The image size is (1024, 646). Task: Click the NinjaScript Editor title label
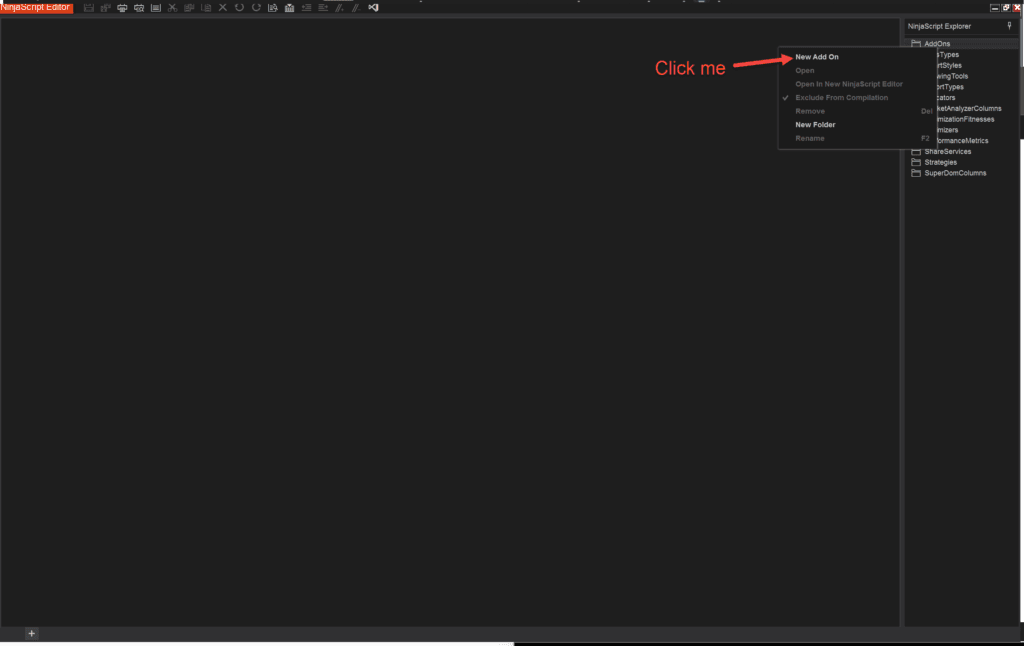click(36, 7)
